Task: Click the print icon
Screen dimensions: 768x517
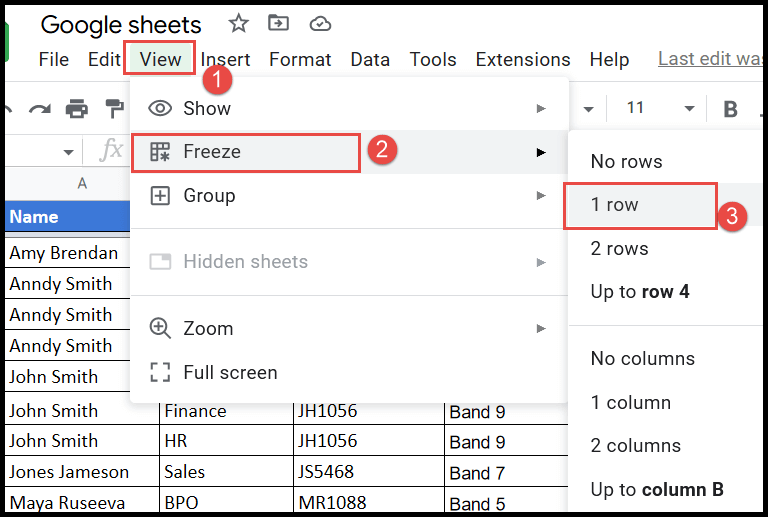Action: pos(77,108)
